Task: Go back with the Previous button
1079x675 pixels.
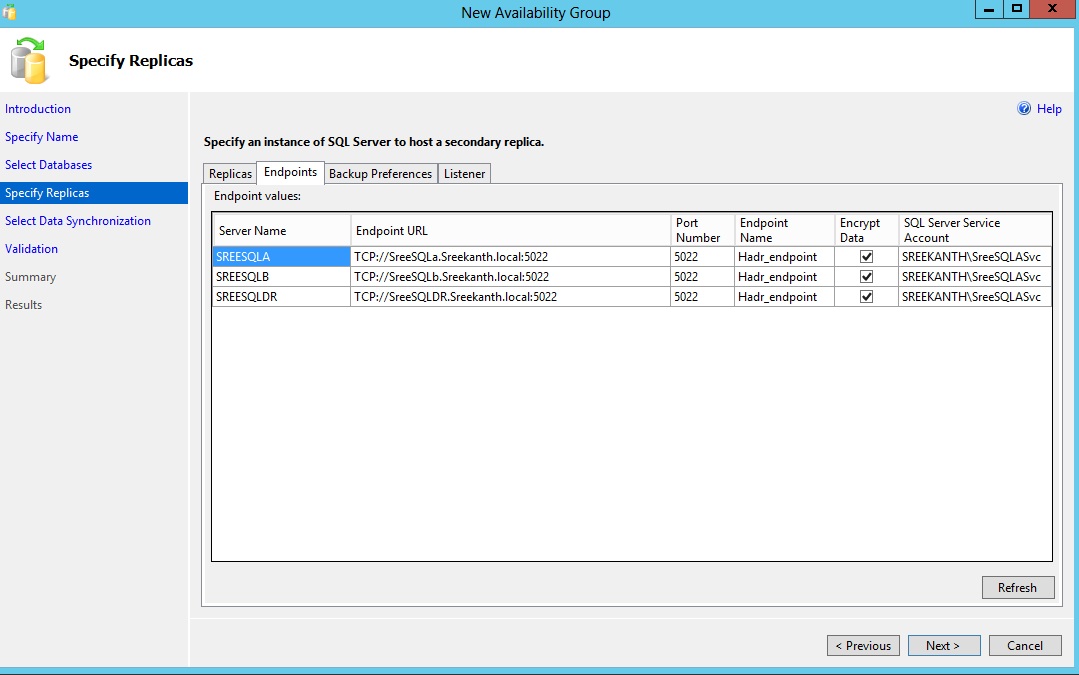Action: tap(863, 646)
